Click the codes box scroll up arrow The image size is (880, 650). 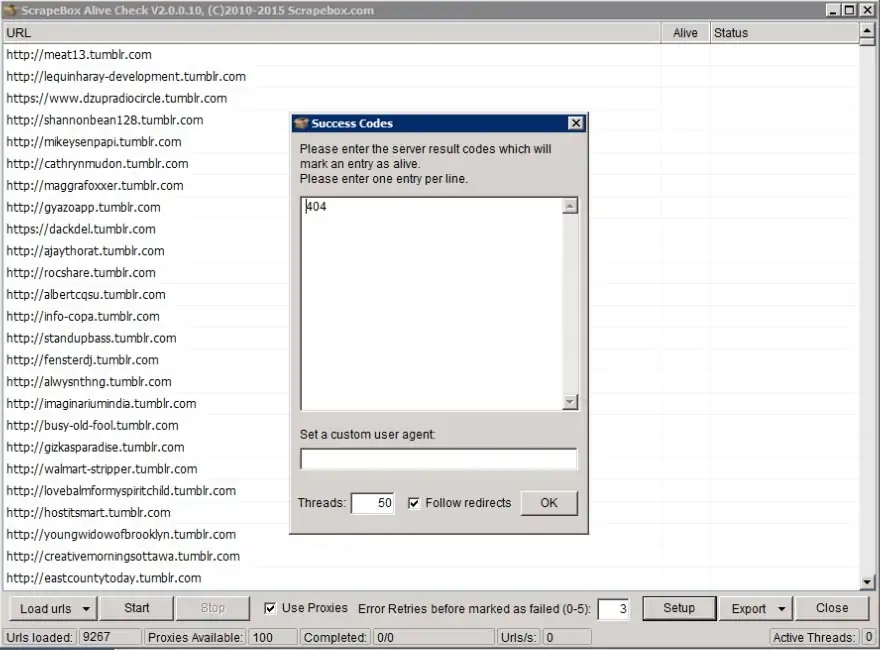570,206
